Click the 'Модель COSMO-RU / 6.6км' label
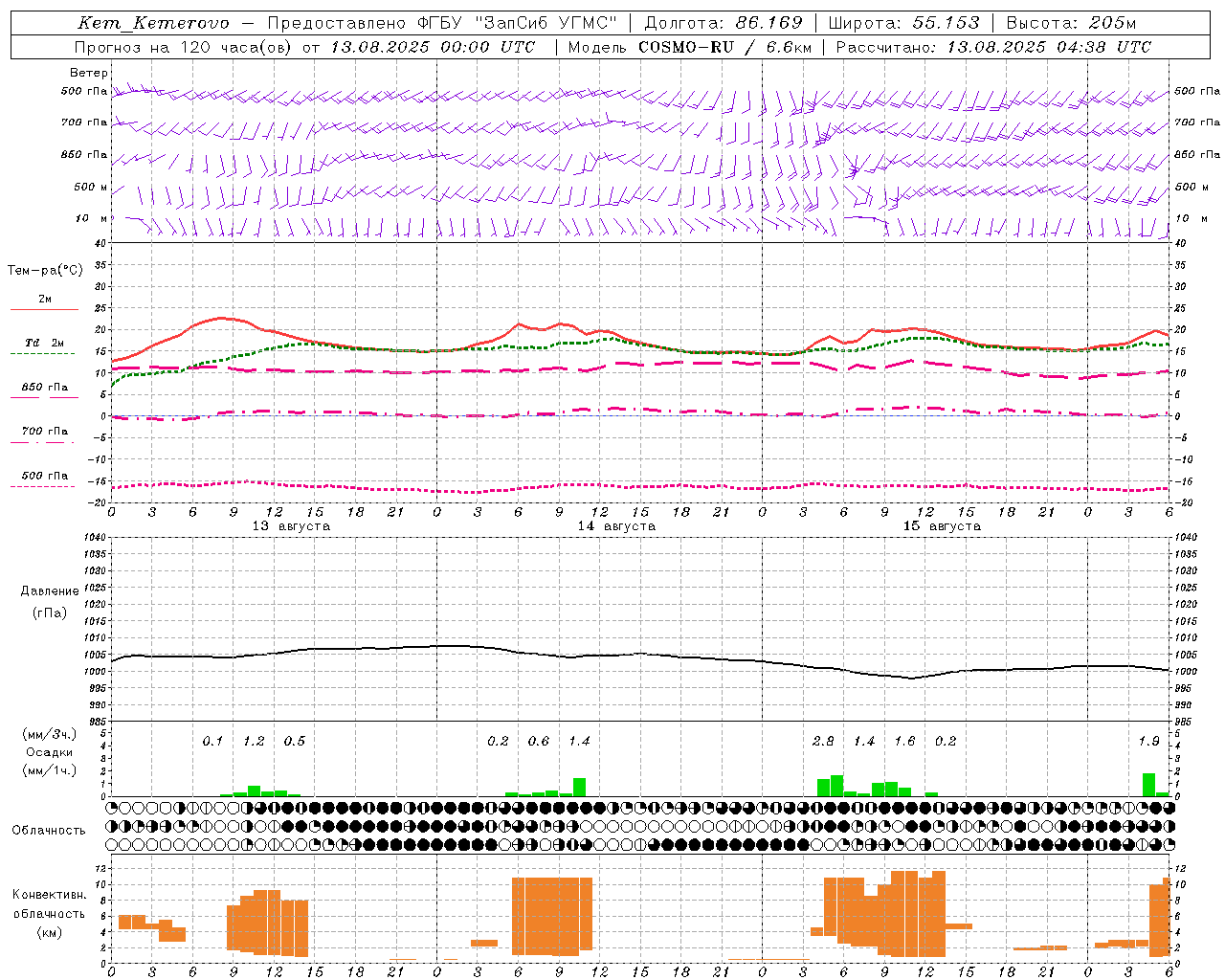 click(x=689, y=47)
